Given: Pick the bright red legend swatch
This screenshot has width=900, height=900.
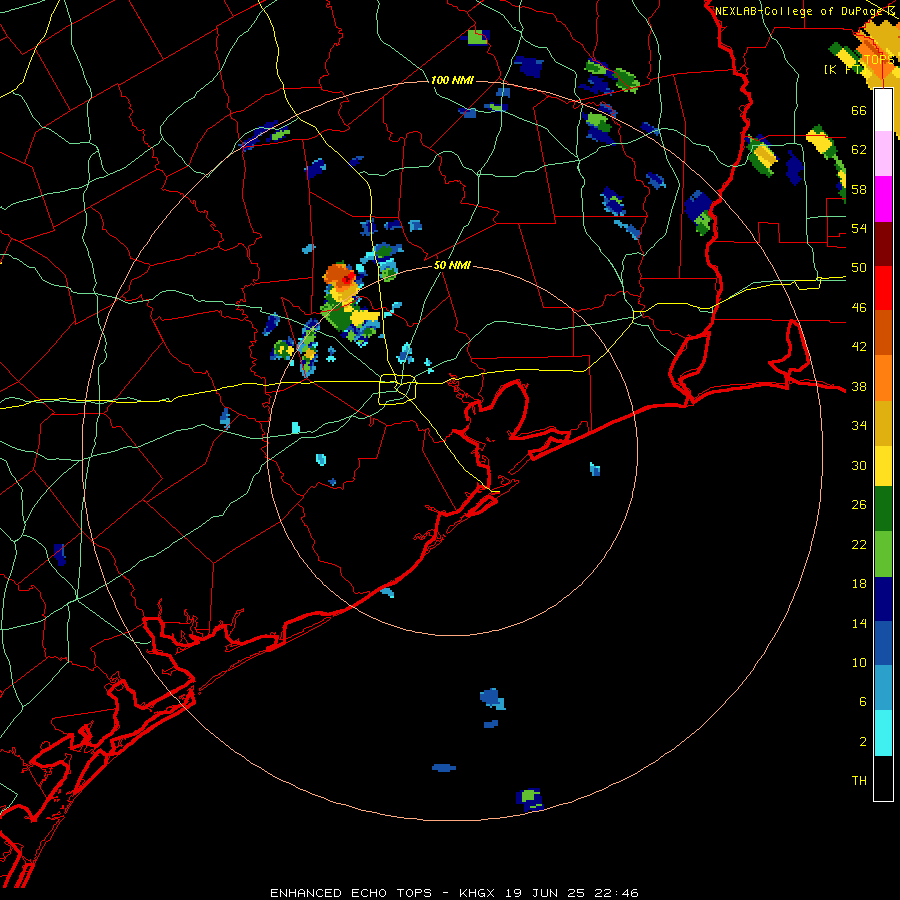Looking at the screenshot, I should coord(883,288).
